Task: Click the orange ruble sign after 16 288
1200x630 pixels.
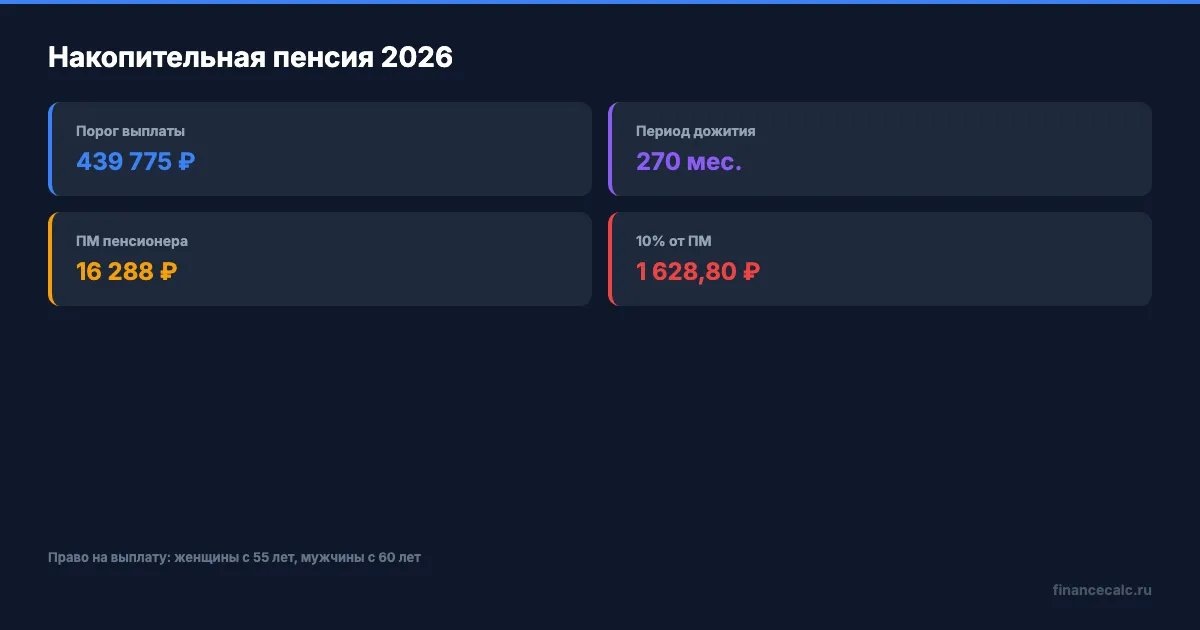Action: [x=167, y=272]
